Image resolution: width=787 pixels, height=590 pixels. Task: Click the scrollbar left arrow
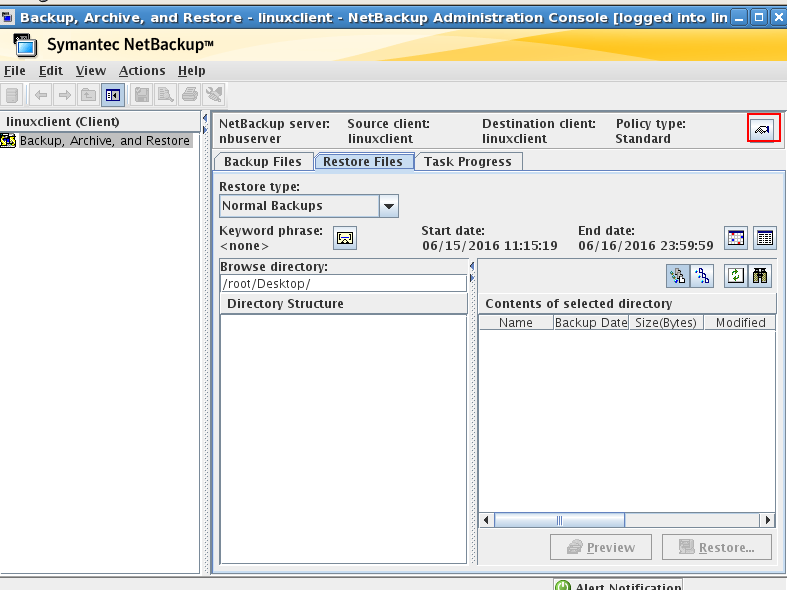486,520
